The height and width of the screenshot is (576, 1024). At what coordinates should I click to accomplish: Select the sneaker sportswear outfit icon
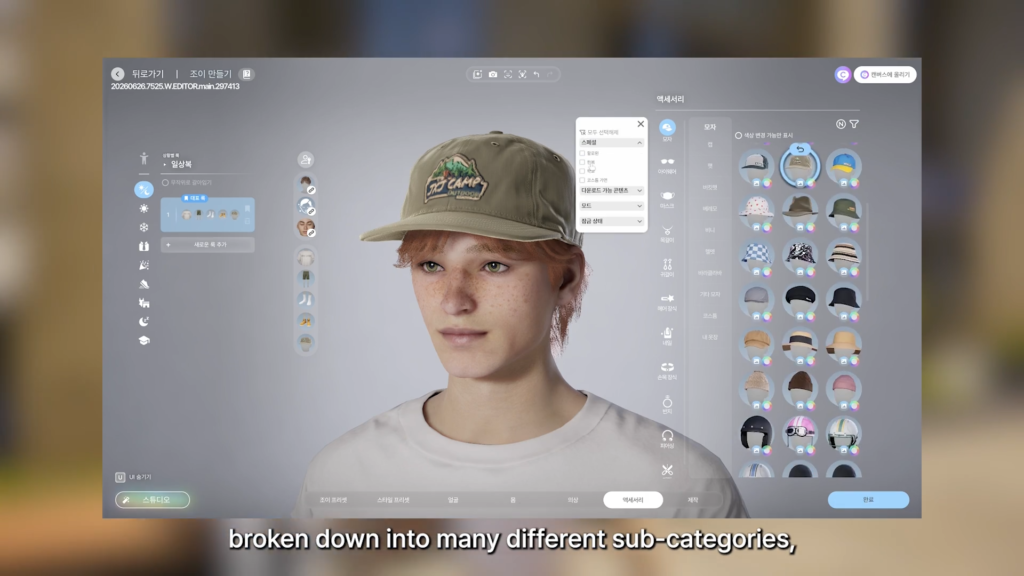[x=144, y=284]
